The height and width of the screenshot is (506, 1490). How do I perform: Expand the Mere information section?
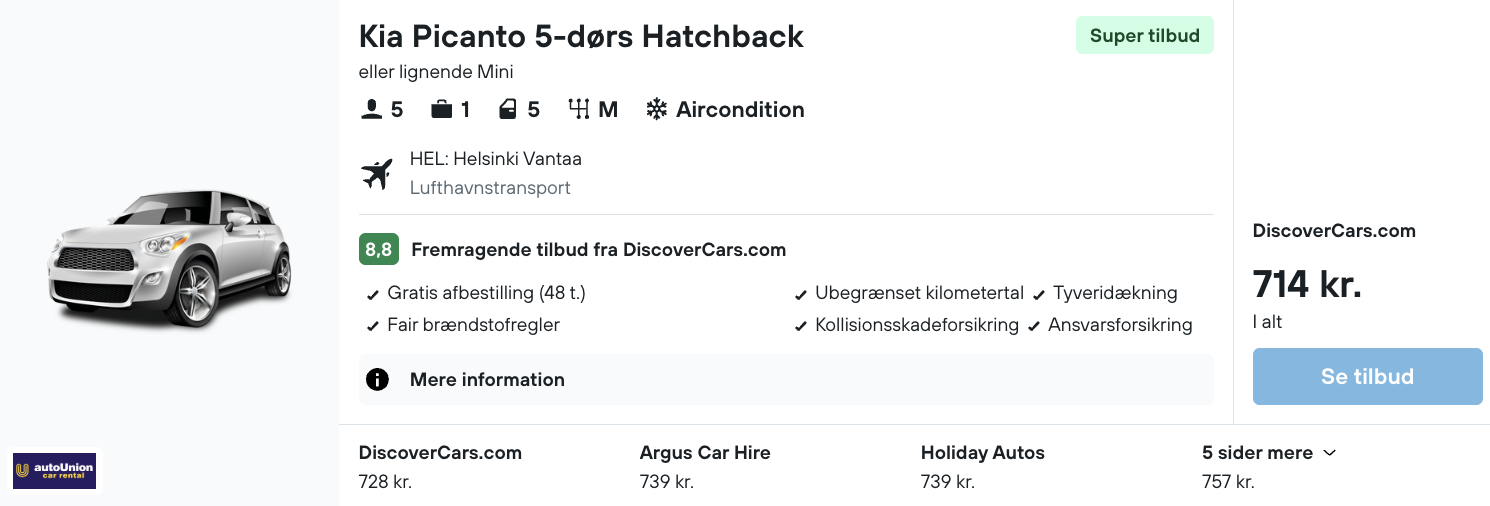487,380
